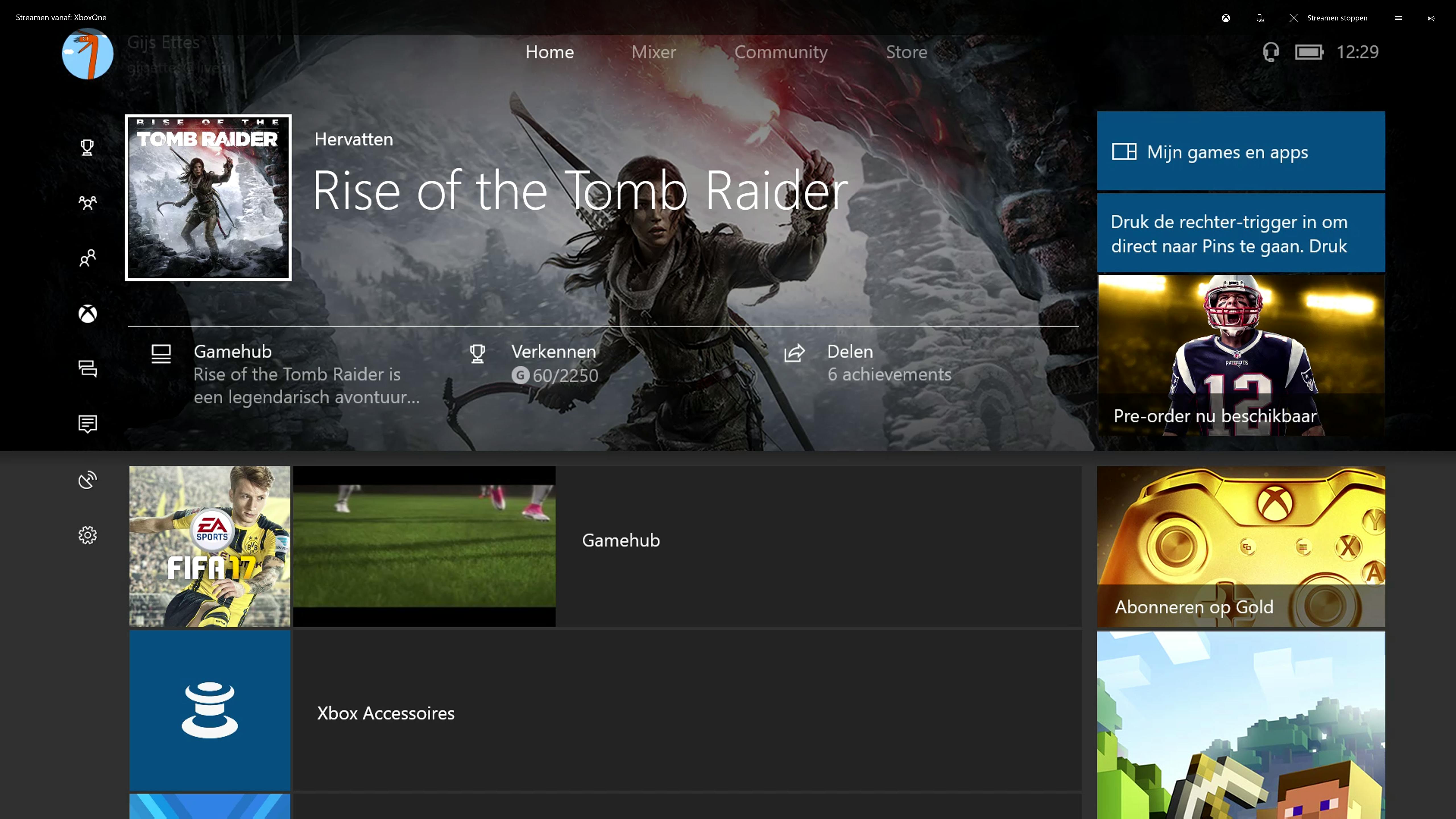Open the Notifications message sidebar icon
The image size is (1456, 819).
[88, 424]
